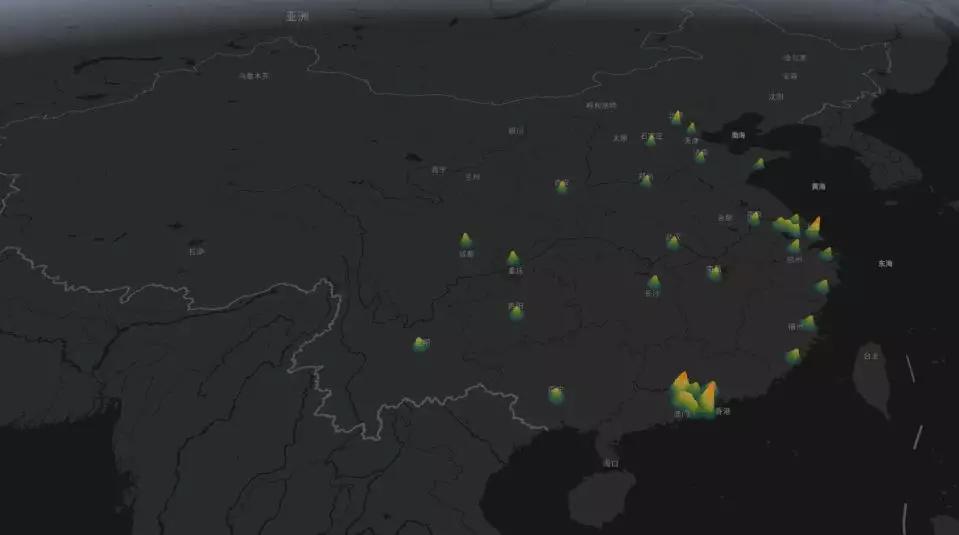Select the data spike over Nanjing
The image size is (959, 535).
click(755, 218)
